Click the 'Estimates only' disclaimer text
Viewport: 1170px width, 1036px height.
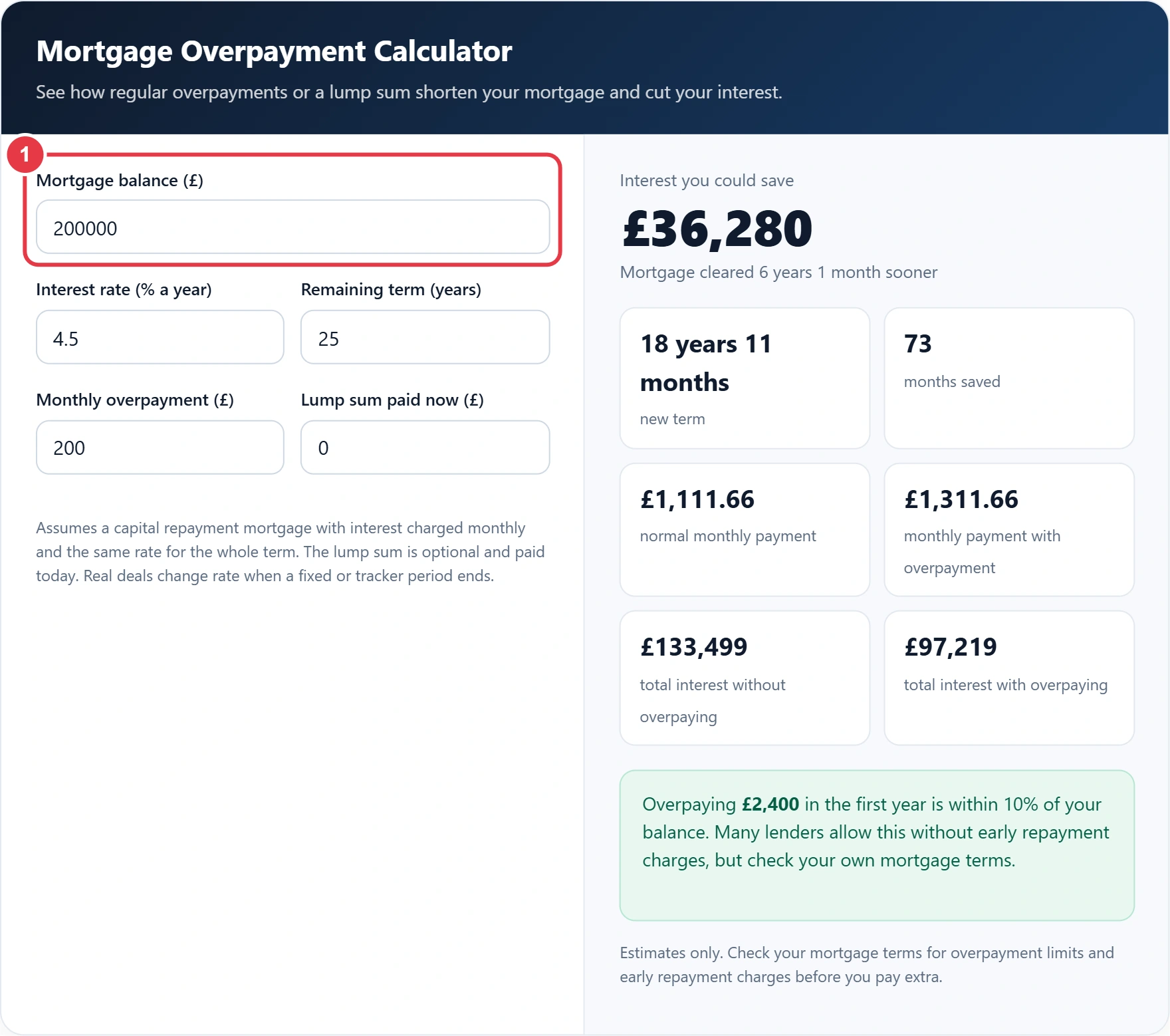point(867,965)
